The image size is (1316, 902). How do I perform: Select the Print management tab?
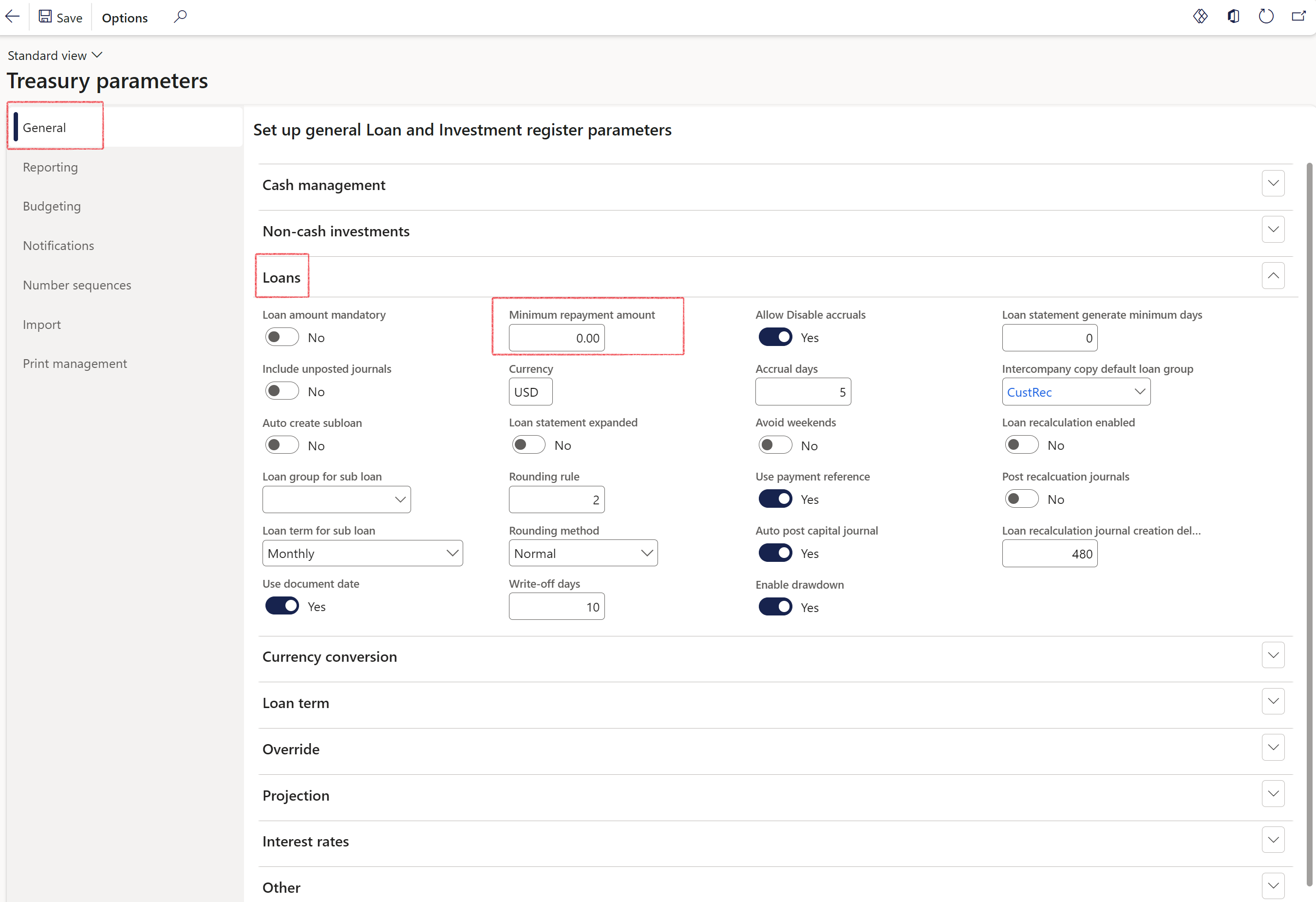75,363
